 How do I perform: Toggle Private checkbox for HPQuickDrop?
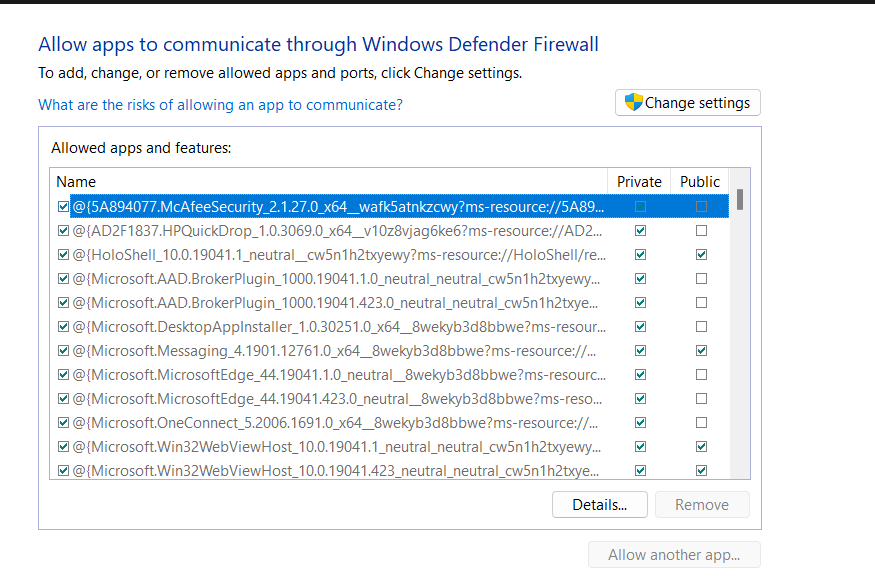point(640,231)
